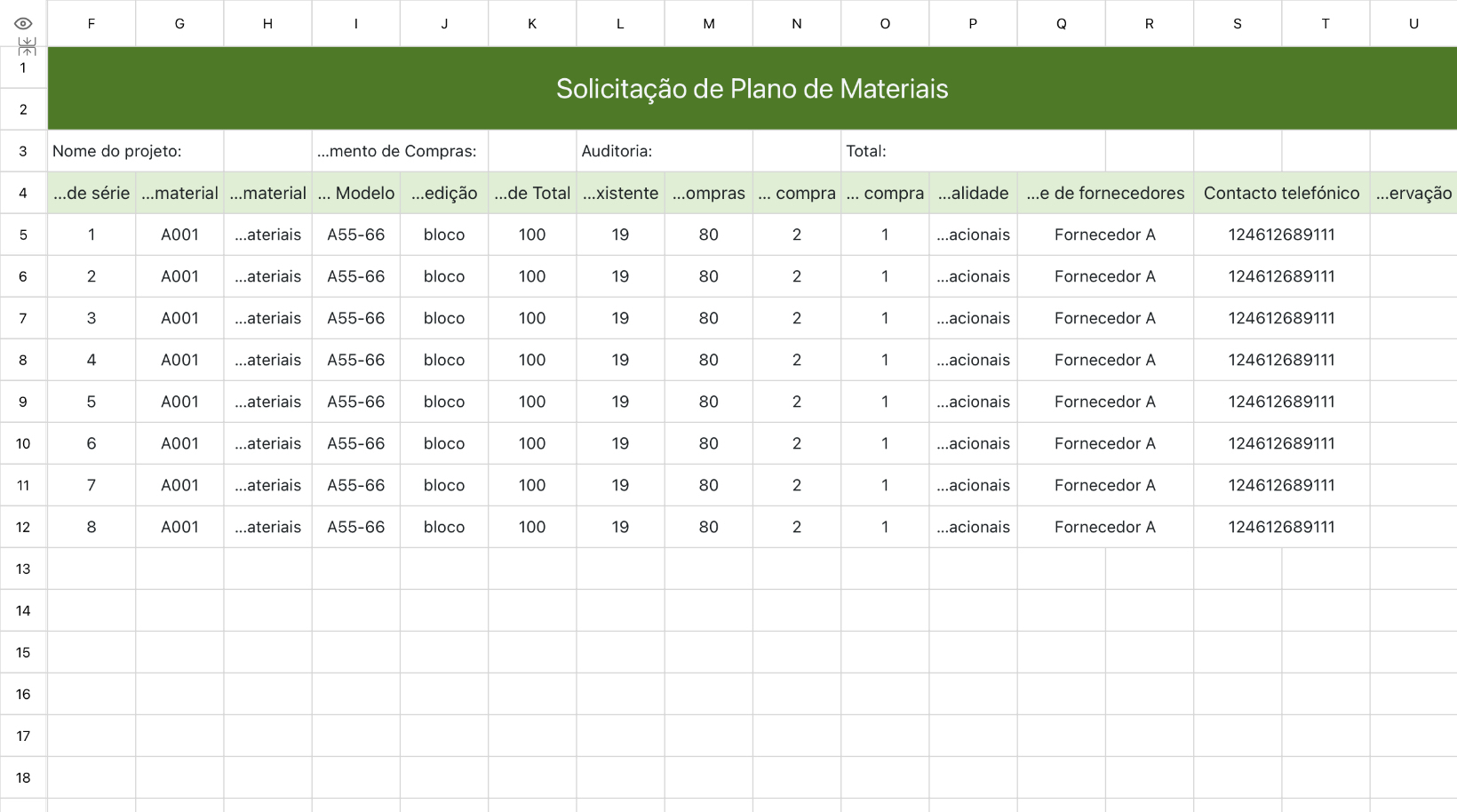1457x812 pixels.
Task: Click the '...ervação' header cell
Action: click(x=1413, y=193)
